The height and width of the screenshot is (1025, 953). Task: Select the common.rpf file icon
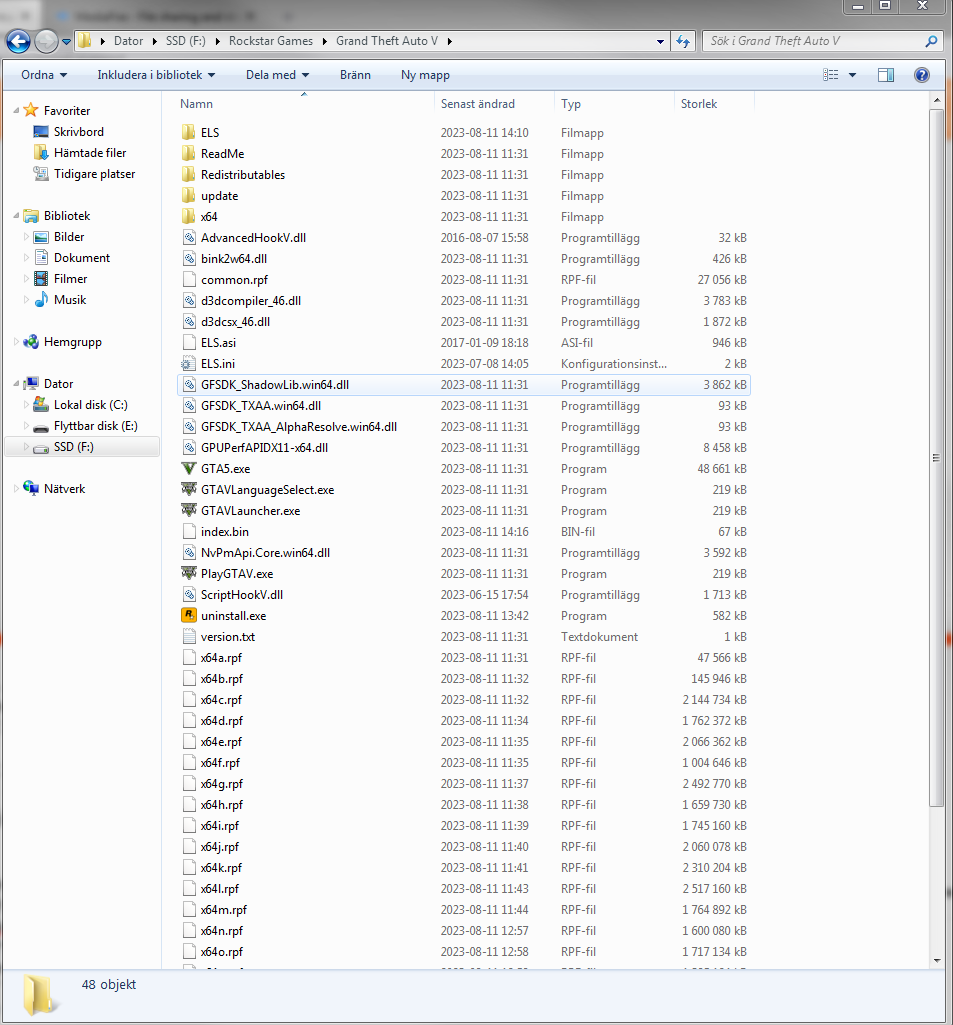(189, 279)
